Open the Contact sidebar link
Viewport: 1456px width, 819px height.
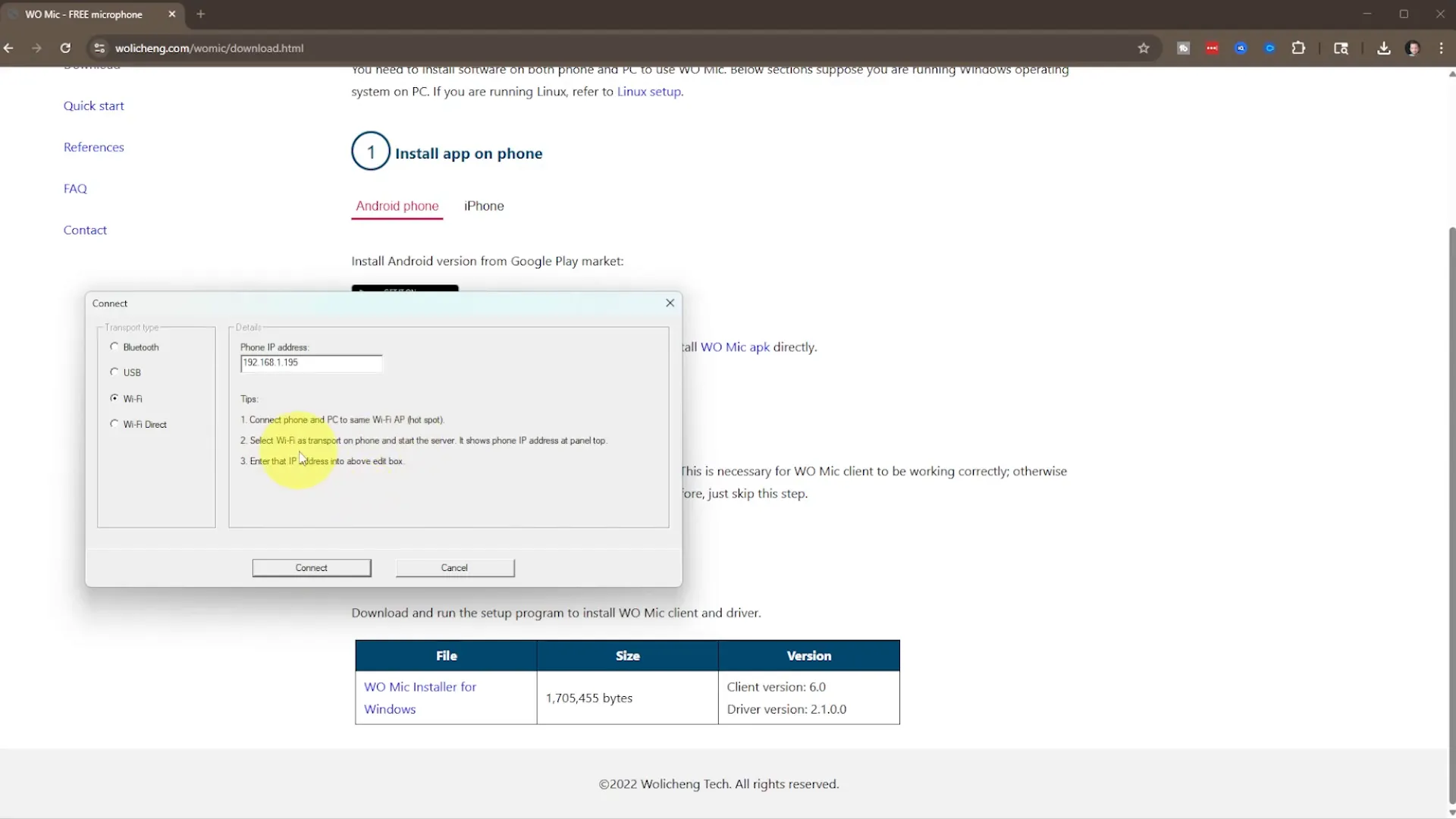pyautogui.click(x=85, y=230)
